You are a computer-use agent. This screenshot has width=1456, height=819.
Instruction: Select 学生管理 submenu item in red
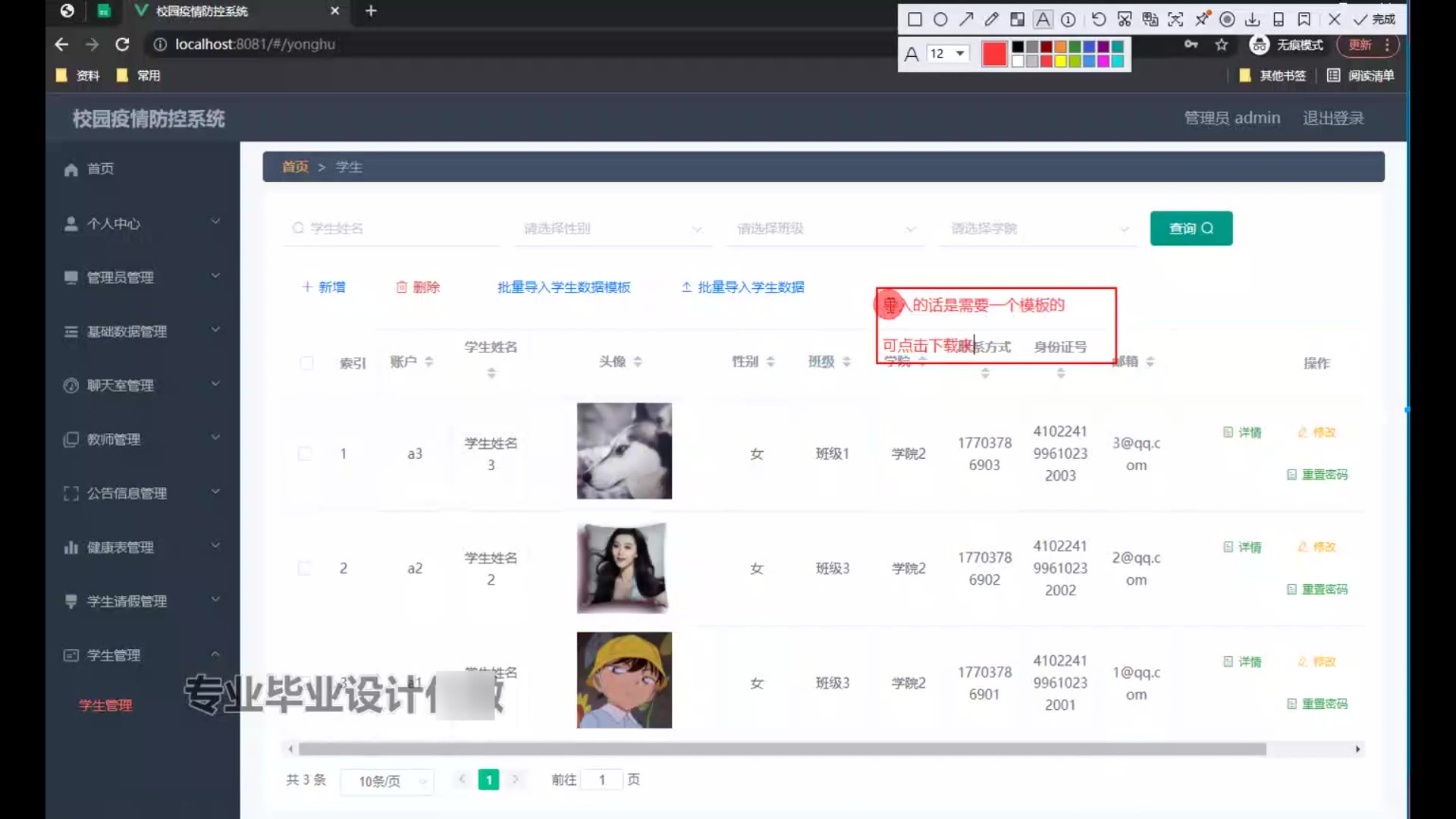click(x=105, y=705)
